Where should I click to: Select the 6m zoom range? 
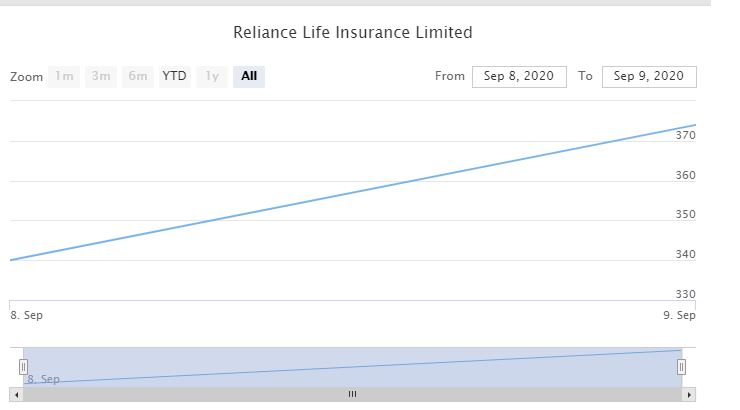pos(138,76)
